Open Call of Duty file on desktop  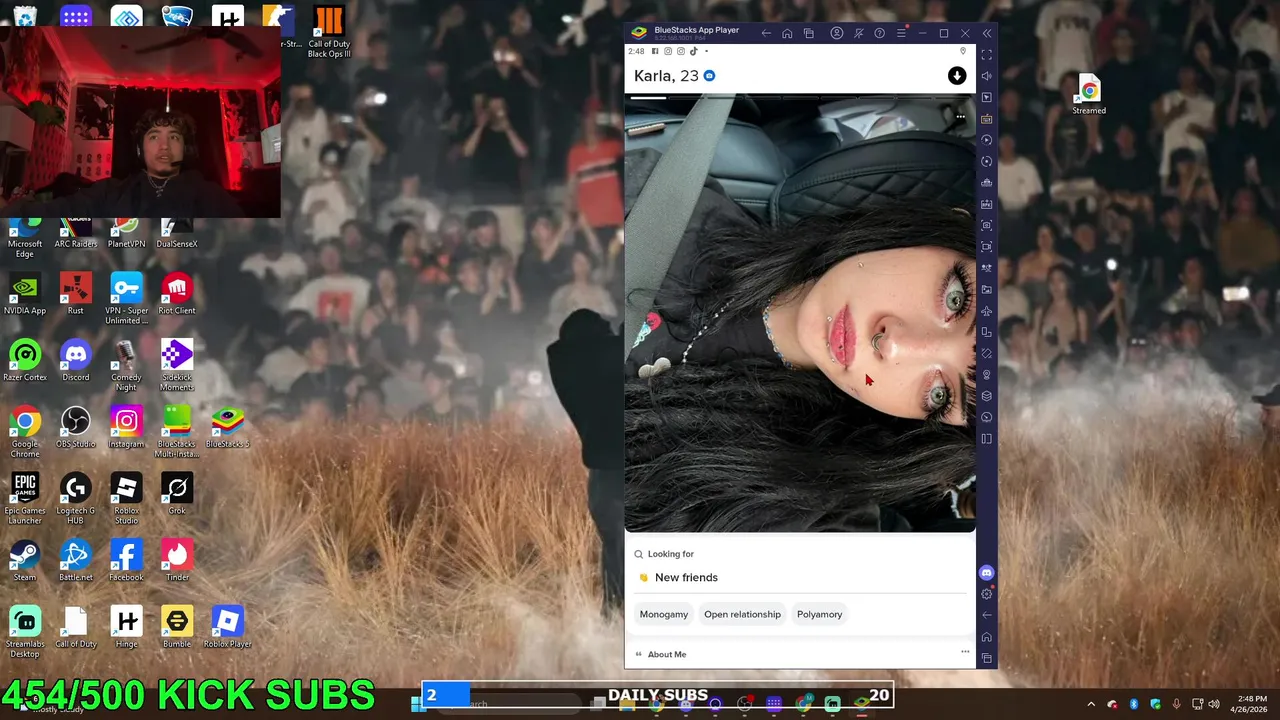point(76,627)
